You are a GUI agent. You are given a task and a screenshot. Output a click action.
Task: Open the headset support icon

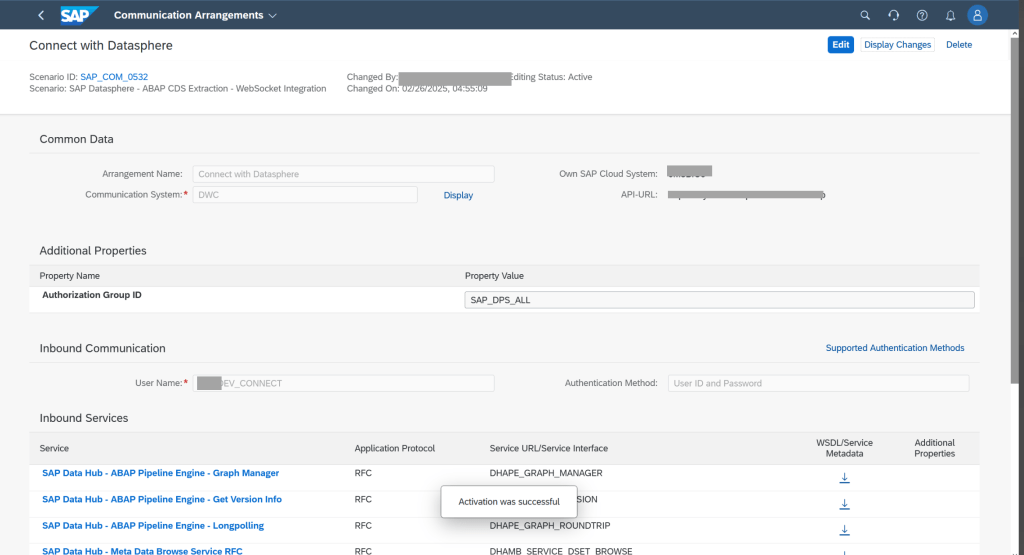894,15
